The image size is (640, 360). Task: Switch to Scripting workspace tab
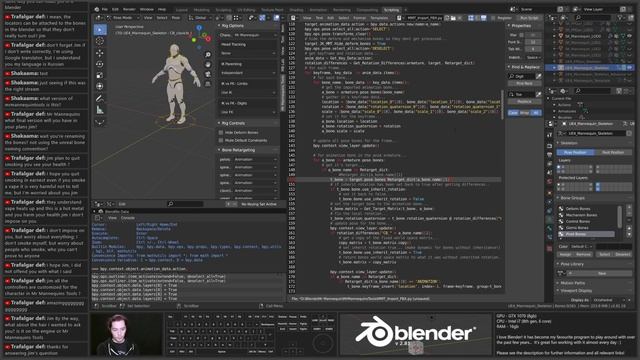391,10
